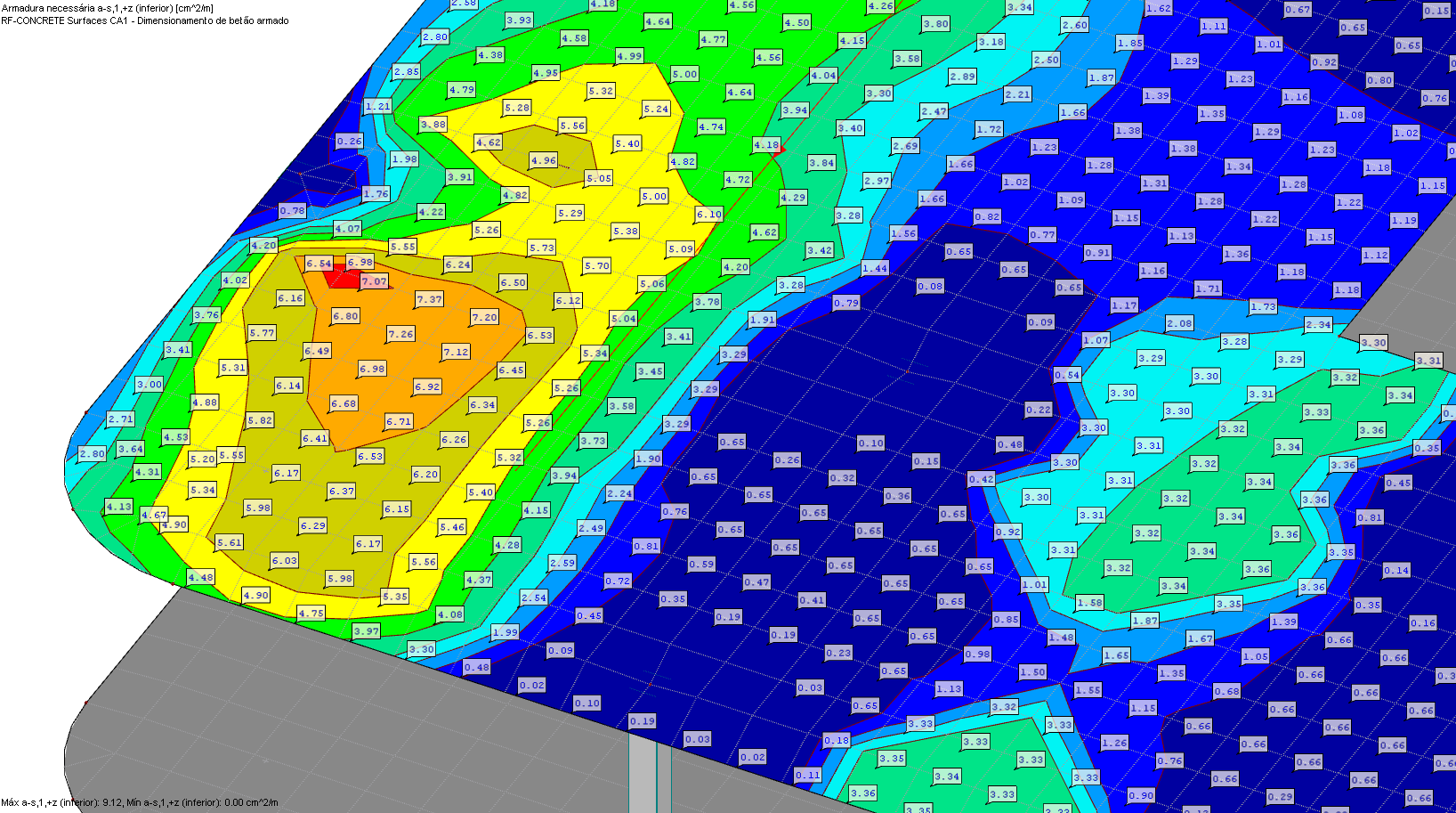Click the 'RF-CONCRETE Surfaces CA1' subtitle line
The height and width of the screenshot is (813, 1456).
(x=145, y=20)
